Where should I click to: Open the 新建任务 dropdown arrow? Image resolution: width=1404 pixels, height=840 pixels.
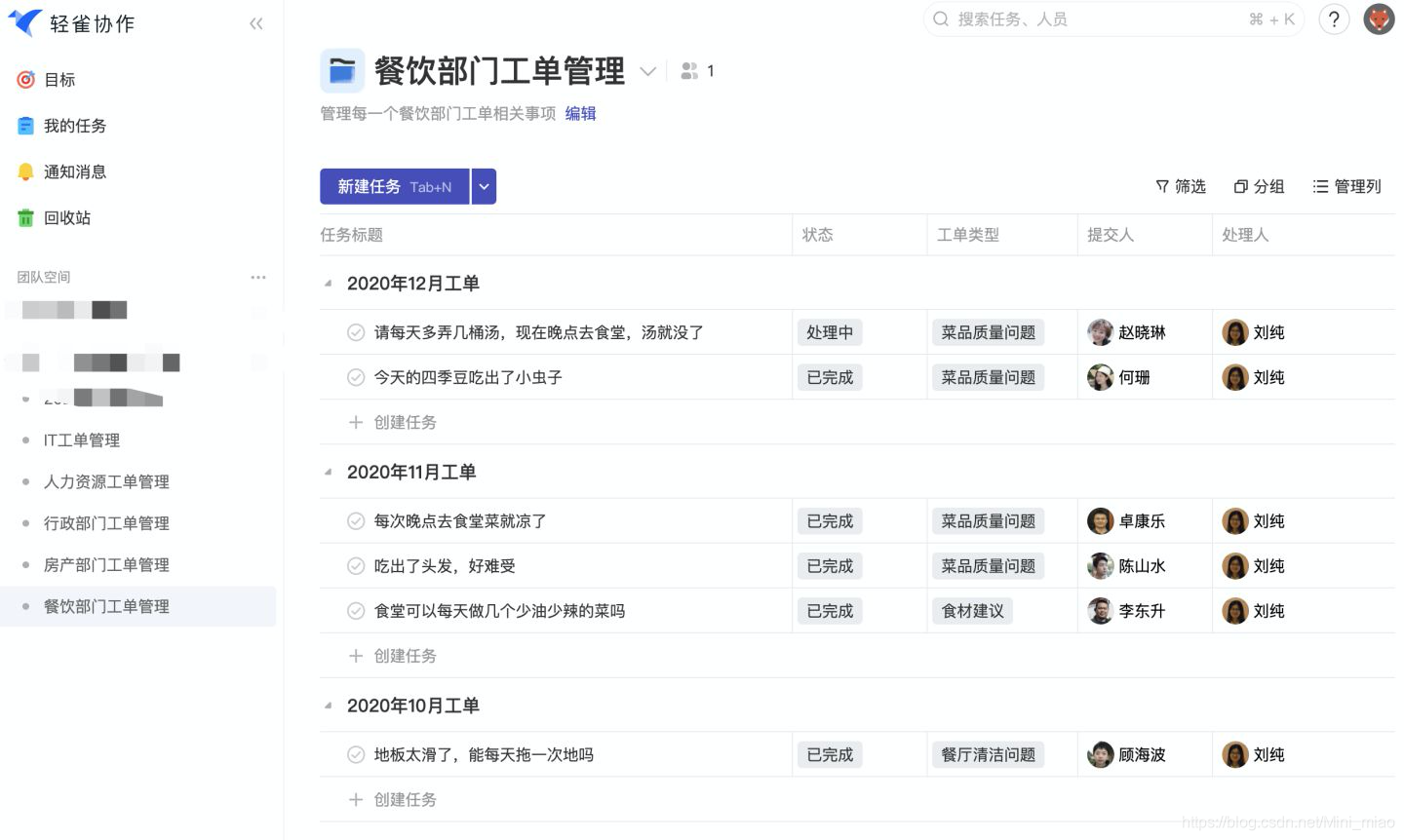click(484, 186)
